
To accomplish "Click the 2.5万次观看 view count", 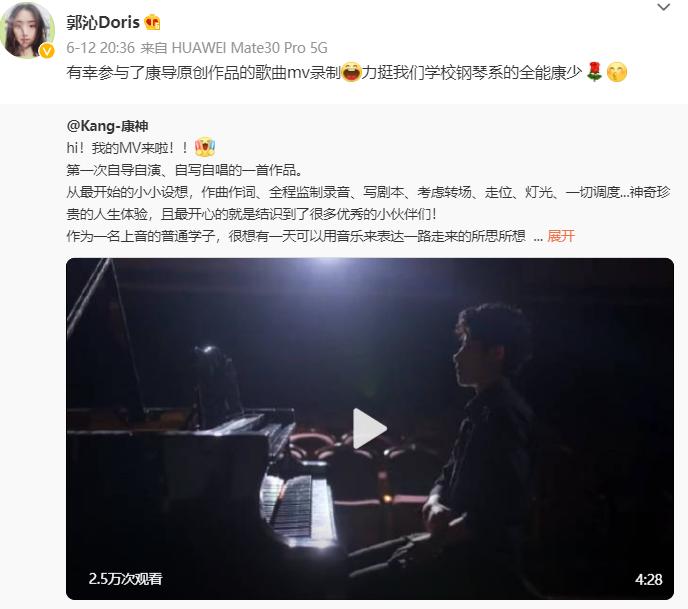I will pyautogui.click(x=125, y=579).
